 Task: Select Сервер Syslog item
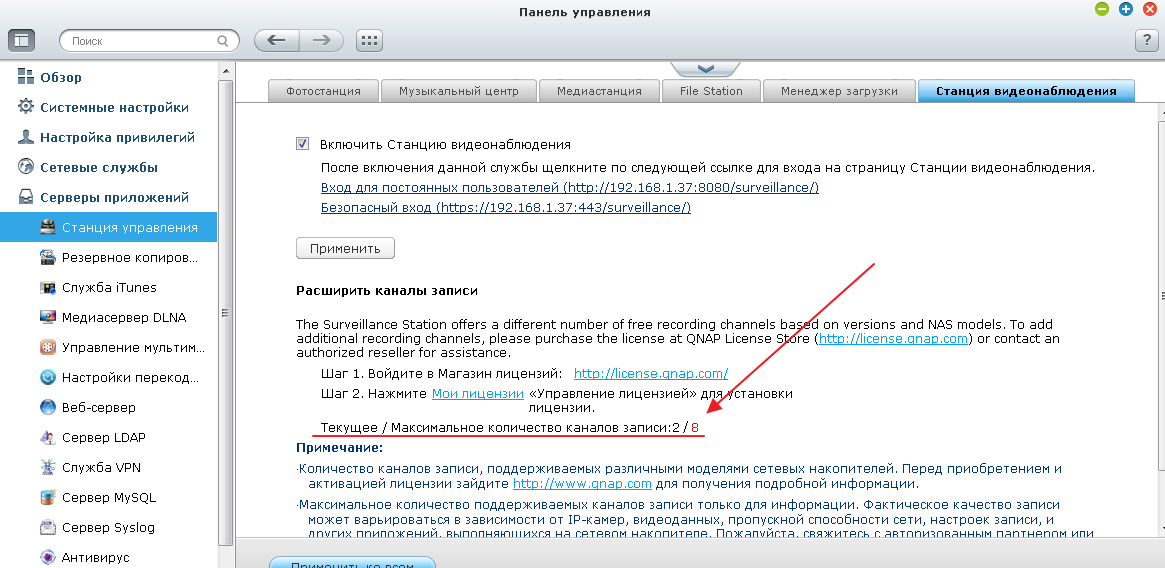click(108, 528)
